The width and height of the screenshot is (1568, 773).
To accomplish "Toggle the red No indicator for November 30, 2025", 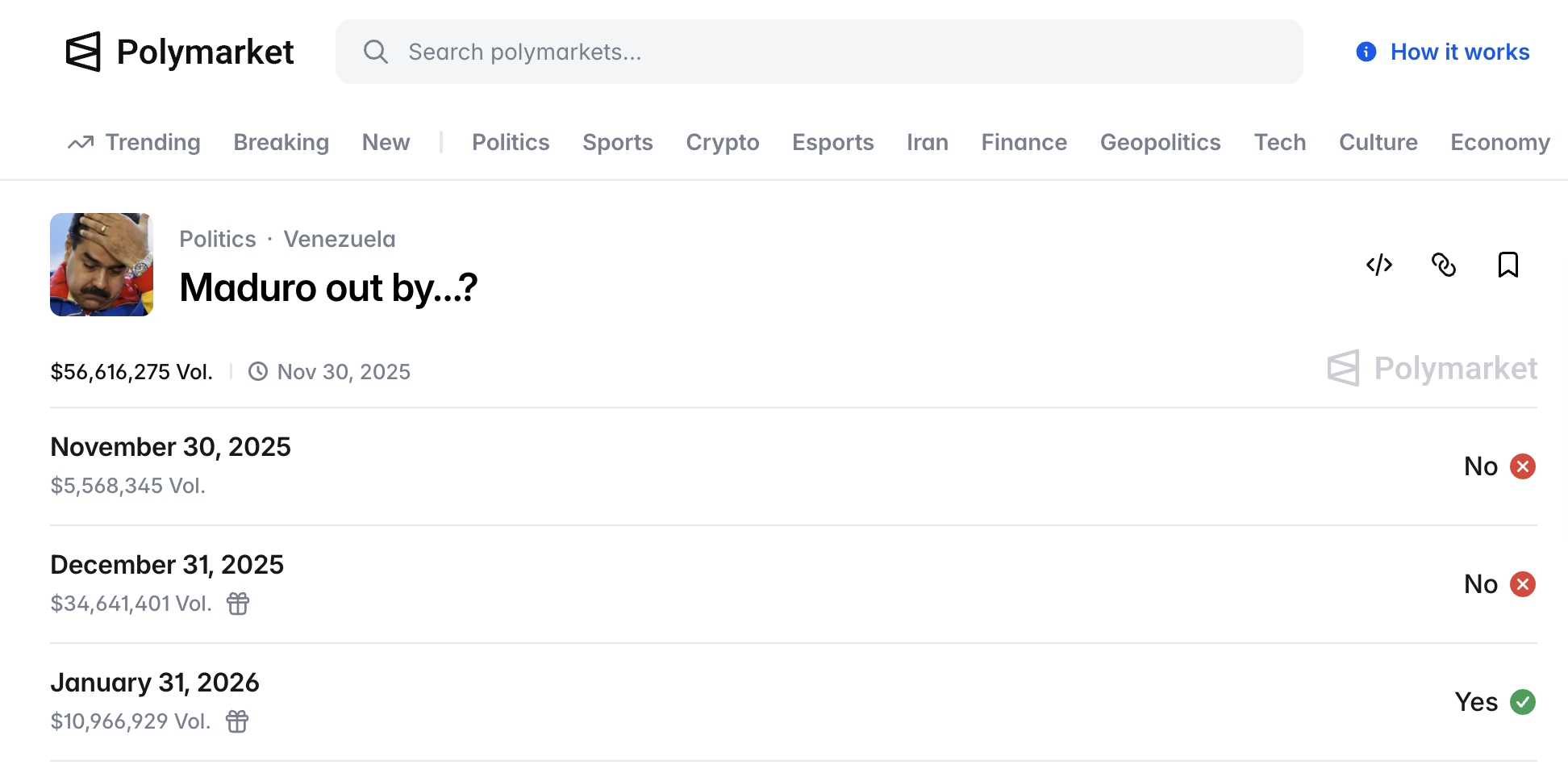I will click(1523, 466).
